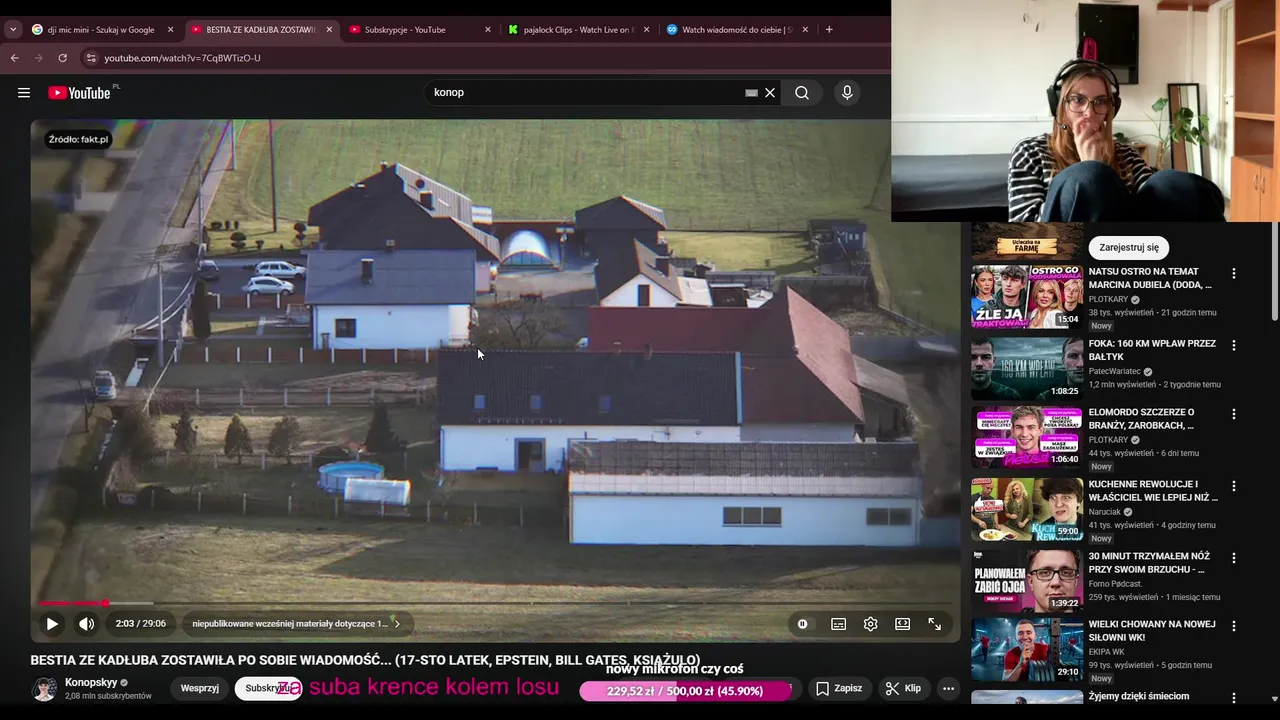
Task: Run search with the magnifier button
Action: pos(802,93)
